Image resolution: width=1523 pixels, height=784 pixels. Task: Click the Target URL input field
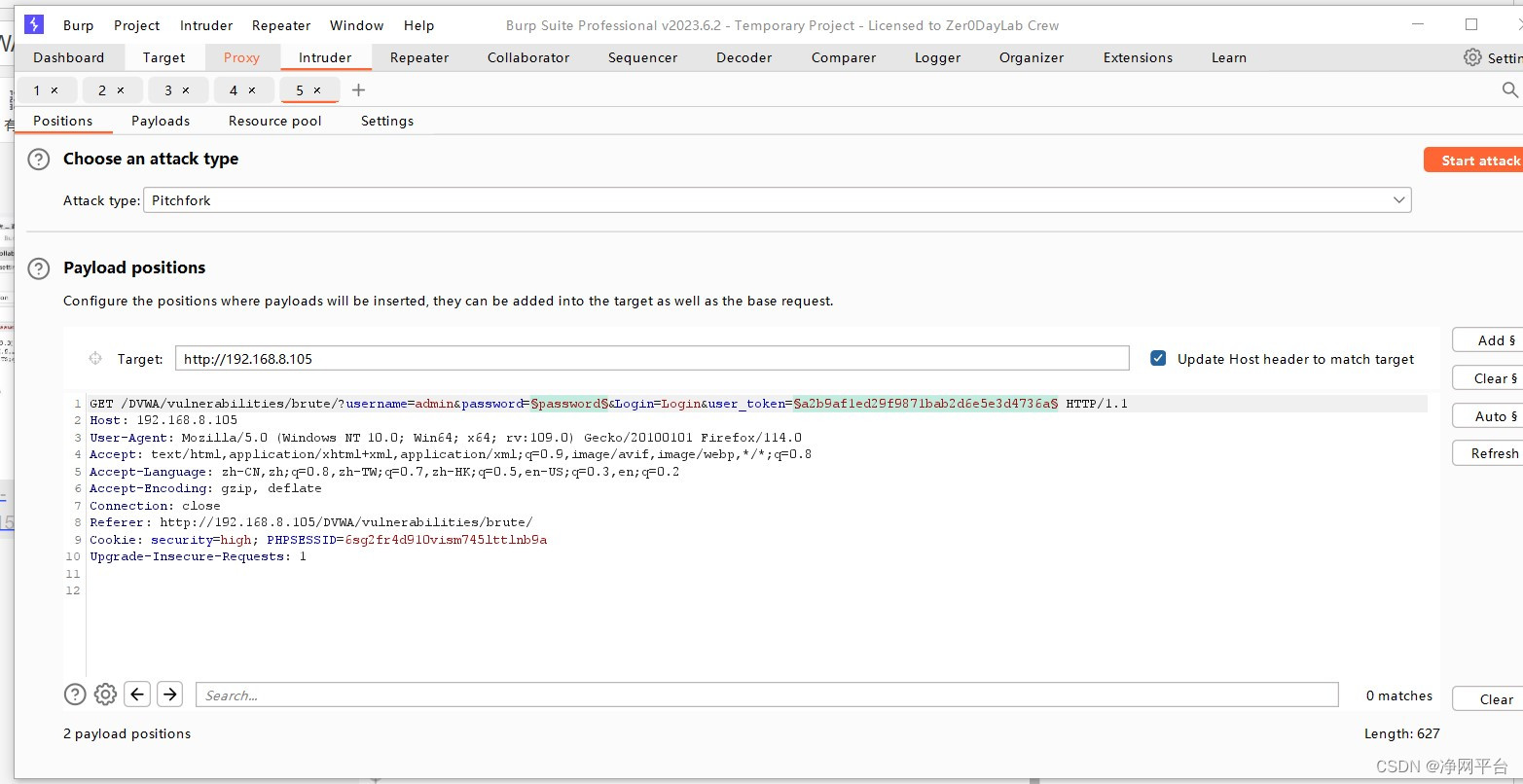652,359
